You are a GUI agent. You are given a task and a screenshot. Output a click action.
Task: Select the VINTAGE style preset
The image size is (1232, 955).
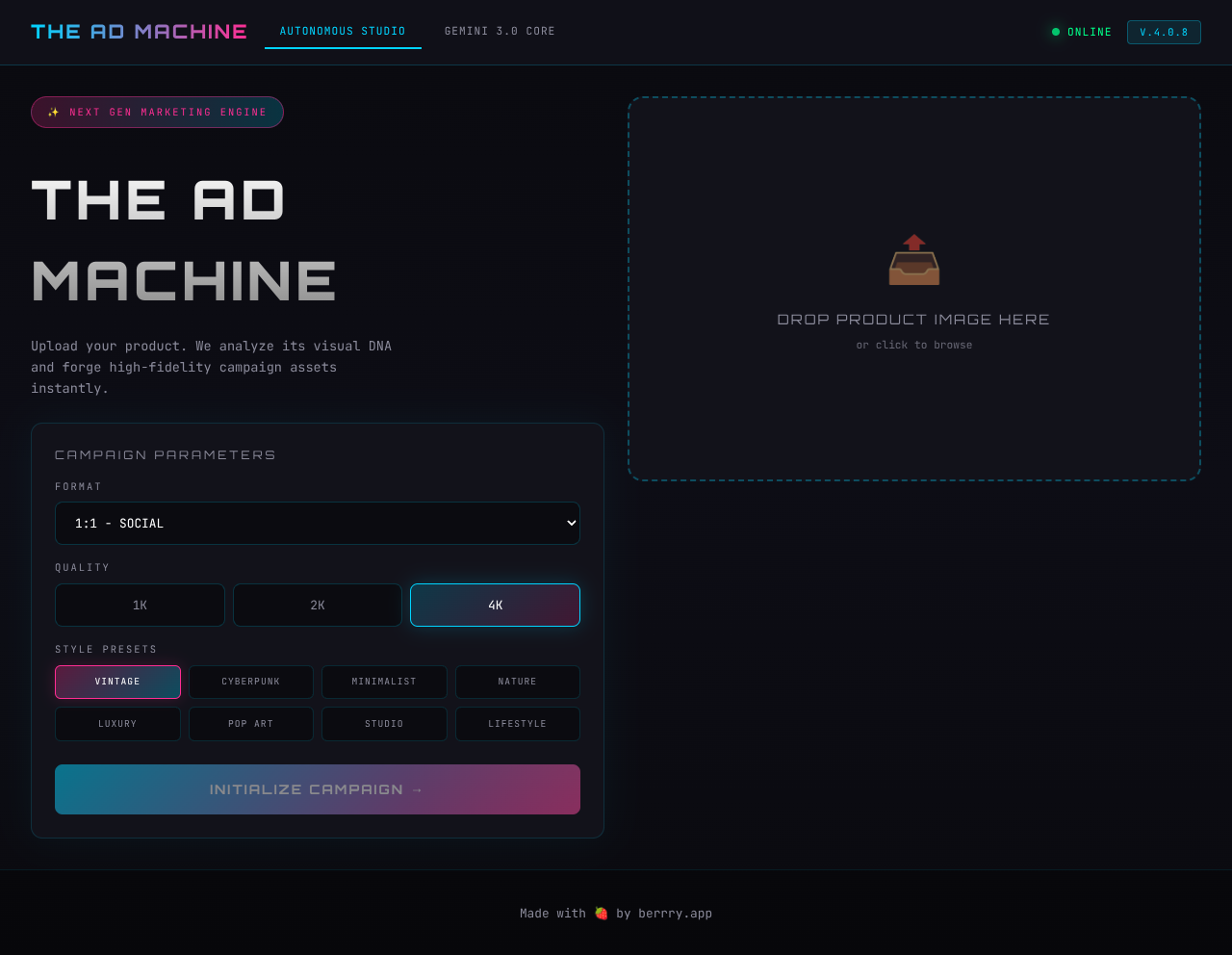117,682
